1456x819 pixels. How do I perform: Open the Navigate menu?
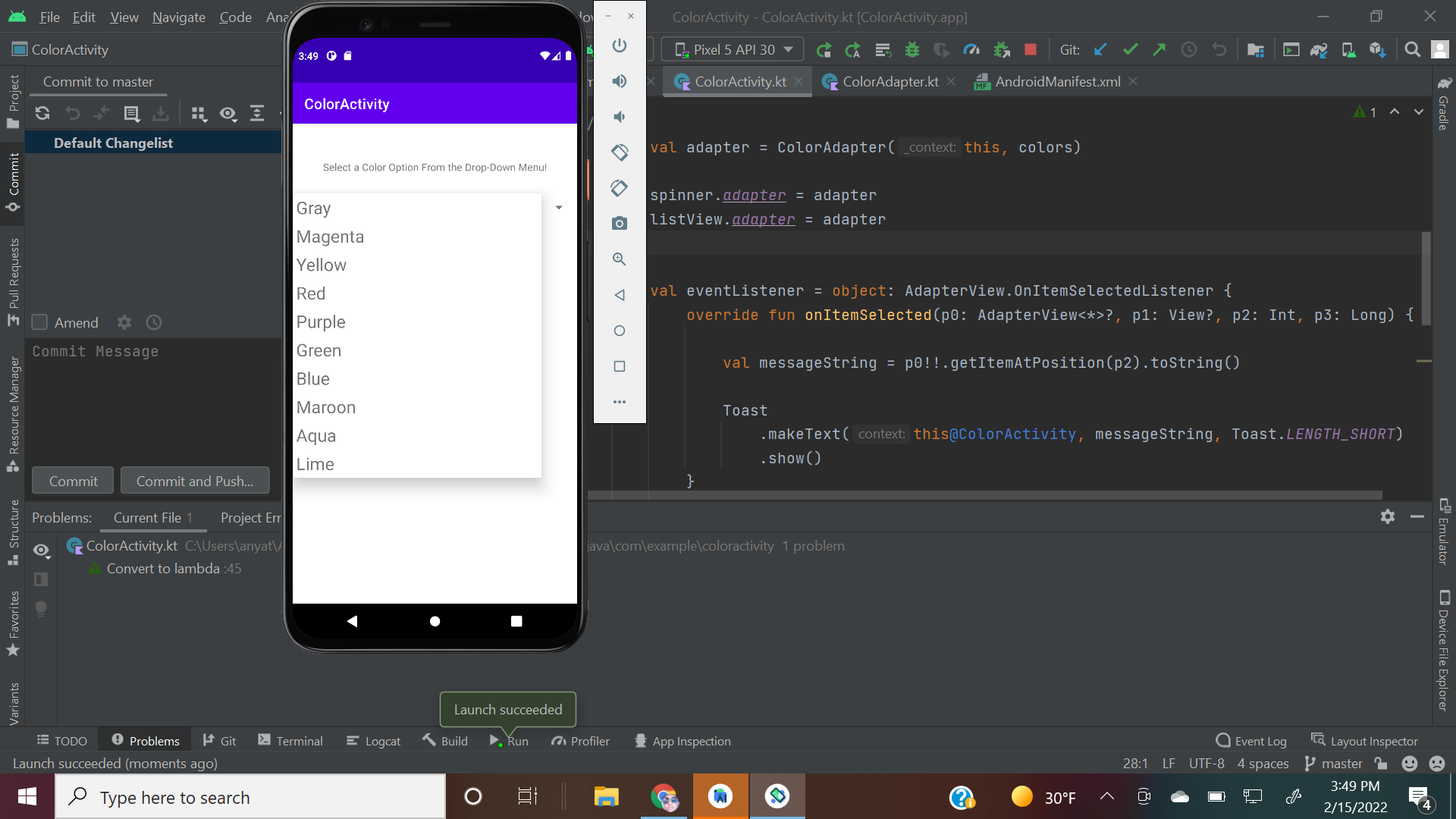pyautogui.click(x=178, y=17)
